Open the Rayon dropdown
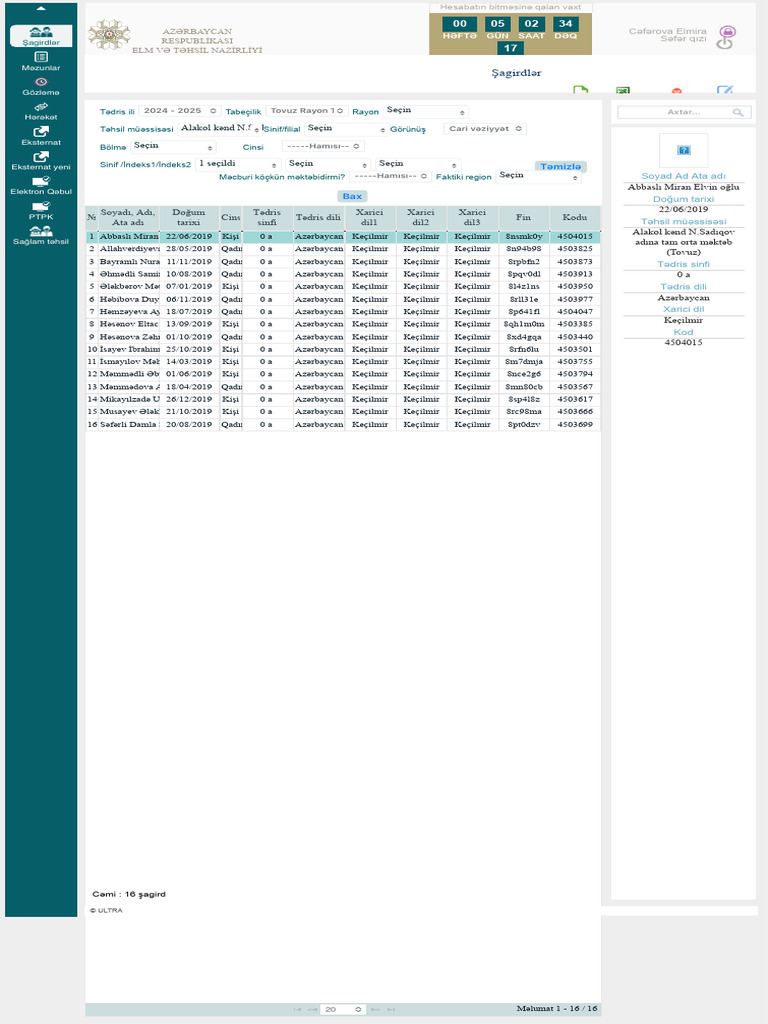Screen dimensions: 768x1024 point(426,112)
